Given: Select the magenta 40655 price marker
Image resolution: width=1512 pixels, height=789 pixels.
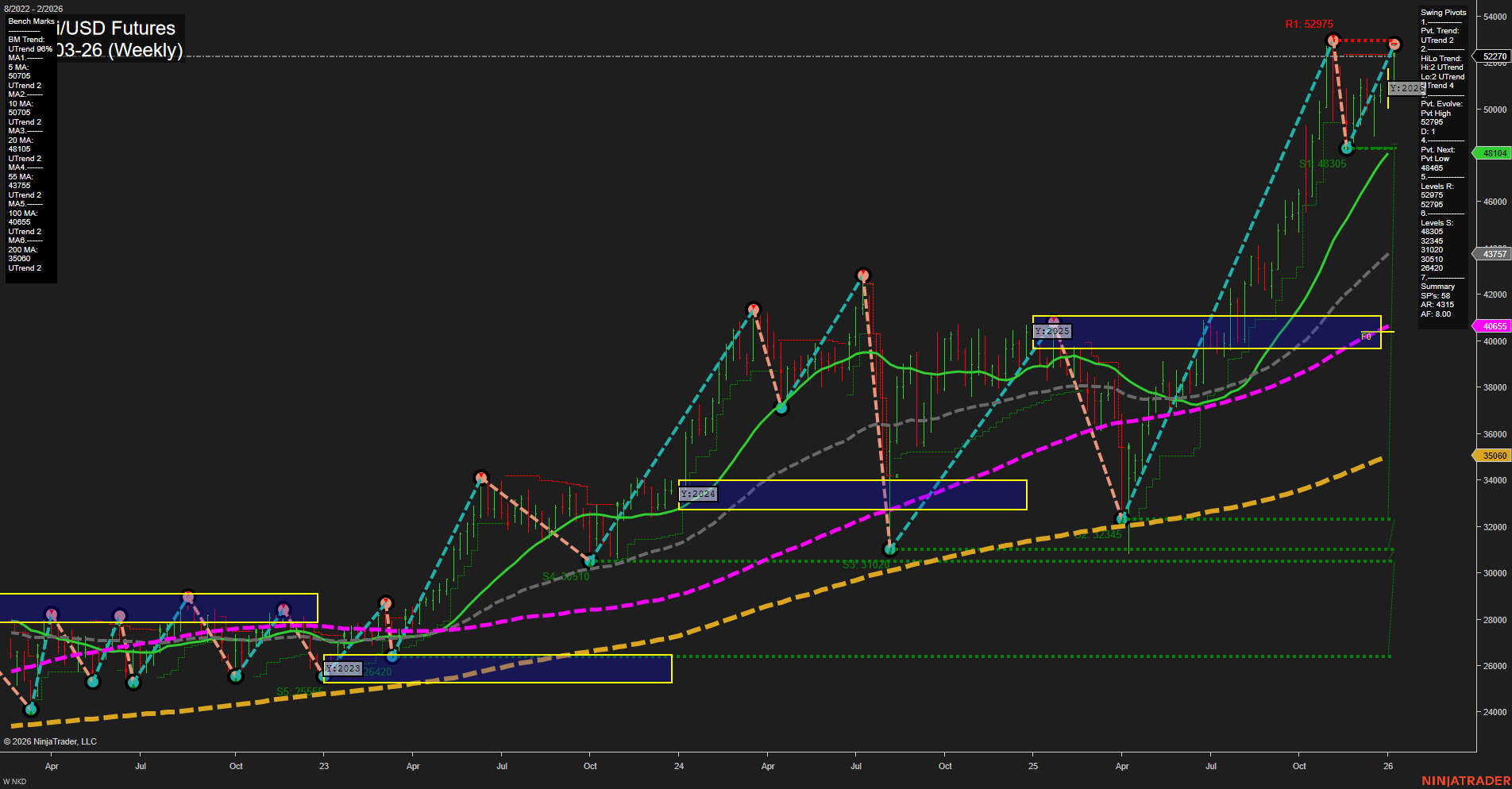Looking at the screenshot, I should (1491, 325).
